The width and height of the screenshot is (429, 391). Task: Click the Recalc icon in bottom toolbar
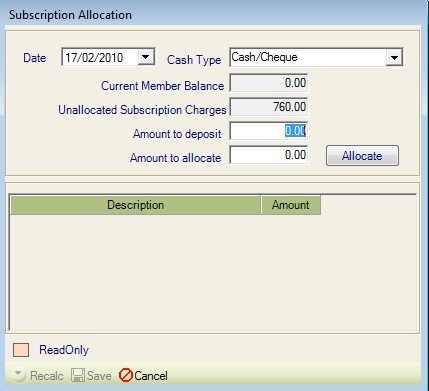pyautogui.click(x=19, y=375)
